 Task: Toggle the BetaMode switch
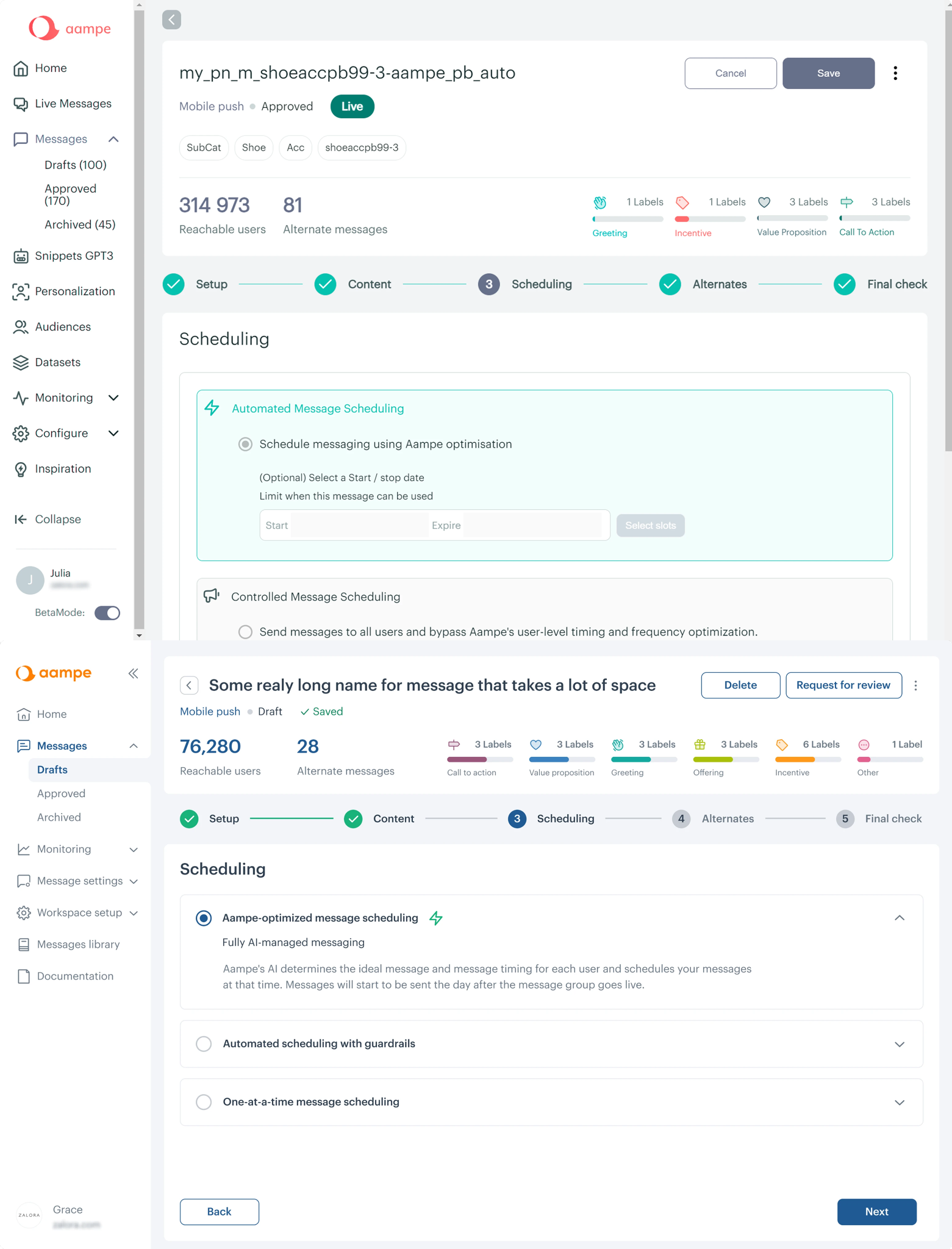[x=107, y=613]
